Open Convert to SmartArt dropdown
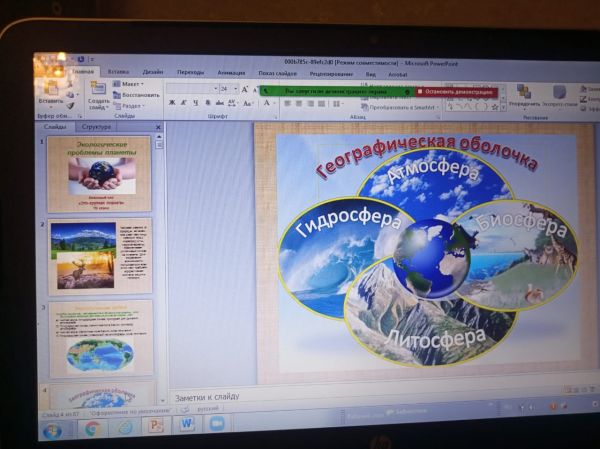Viewport: 600px width, 449px height. click(x=372, y=105)
